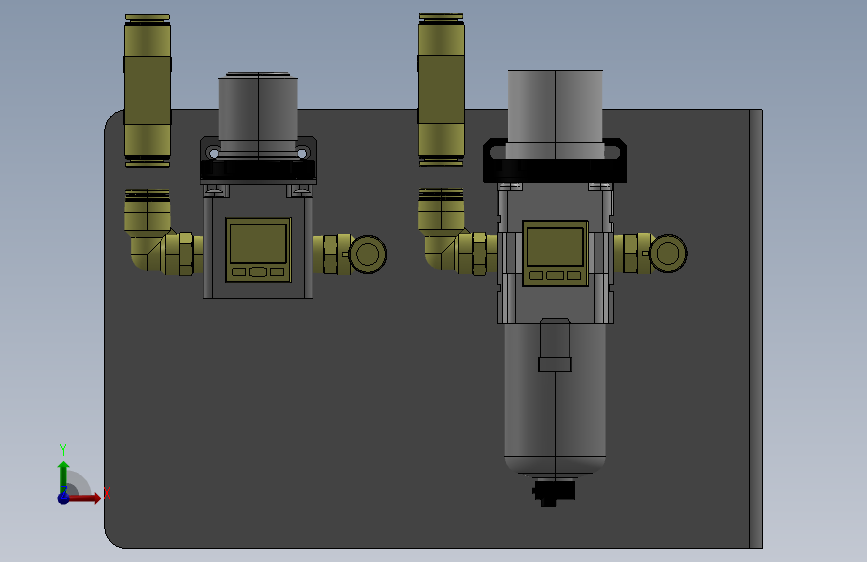Viewport: 867px width, 562px height.
Task: Select the left regulator's digital pressure display
Action: pos(258,250)
